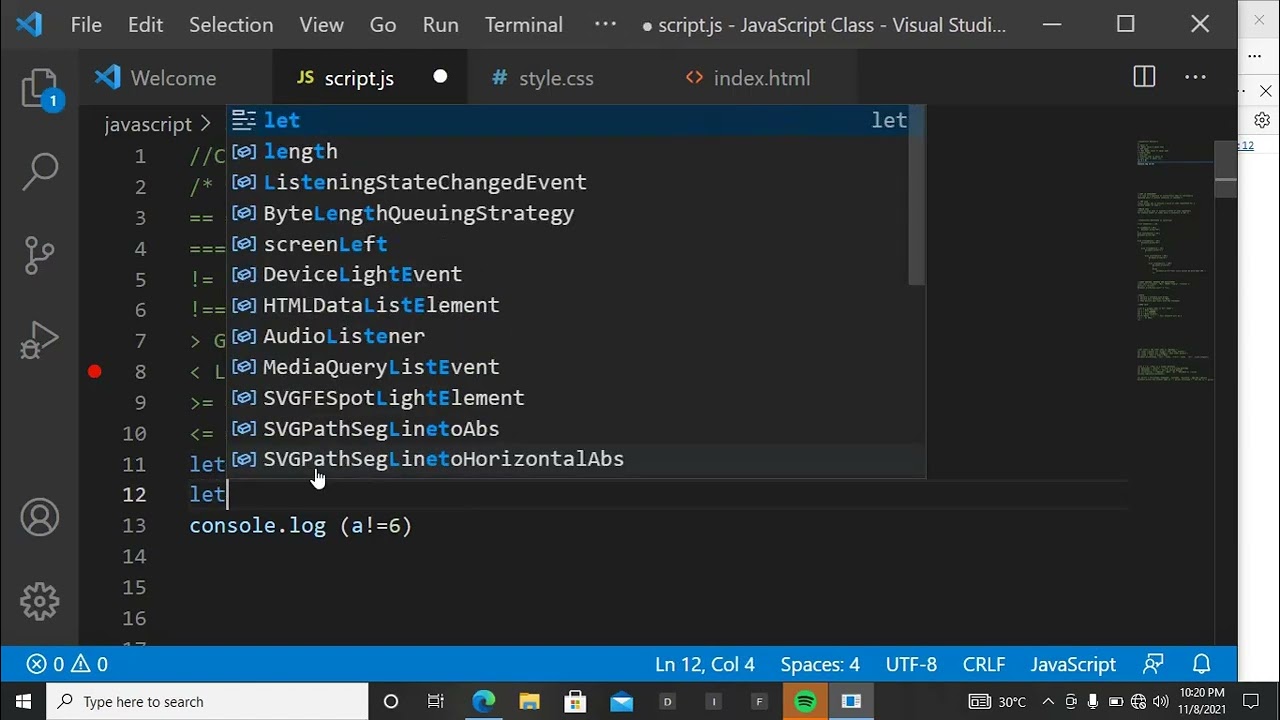1280x720 pixels.
Task: Open Microsoft Store from the taskbar
Action: point(575,701)
